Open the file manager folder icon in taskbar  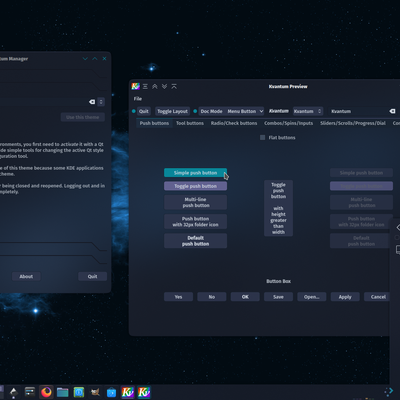(62, 392)
